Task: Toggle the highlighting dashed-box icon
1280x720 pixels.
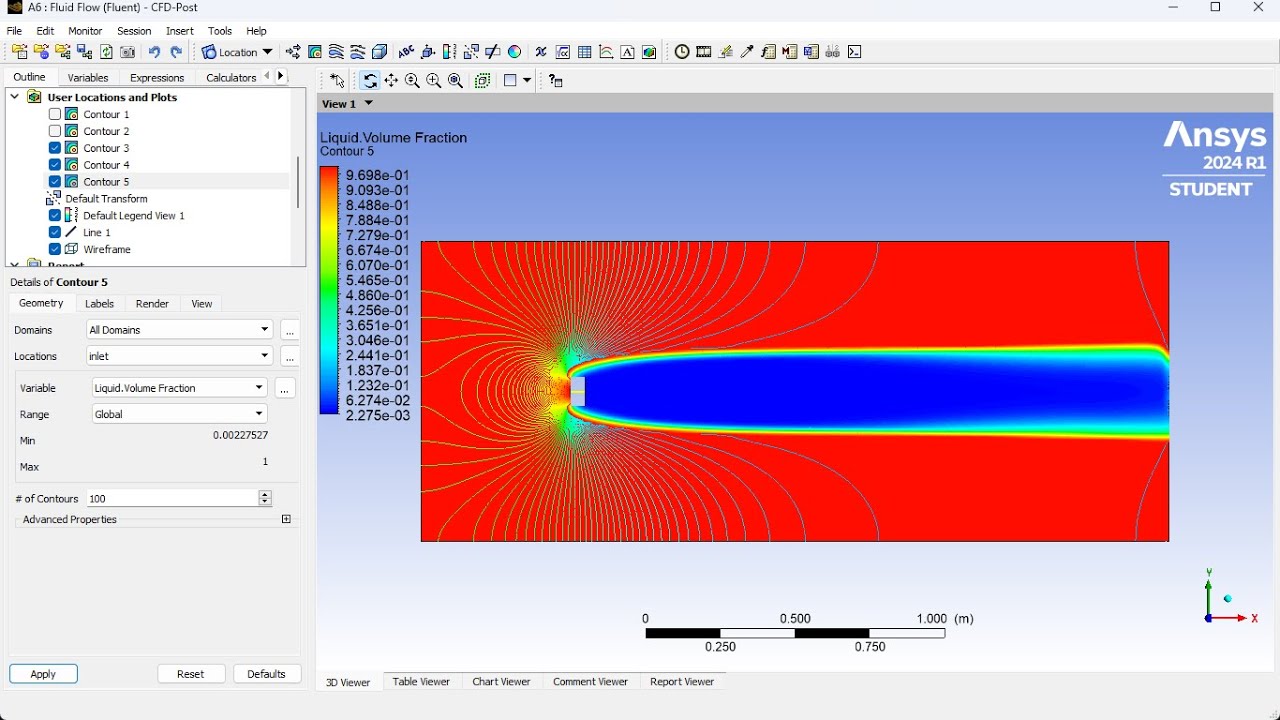Action: pos(482,81)
